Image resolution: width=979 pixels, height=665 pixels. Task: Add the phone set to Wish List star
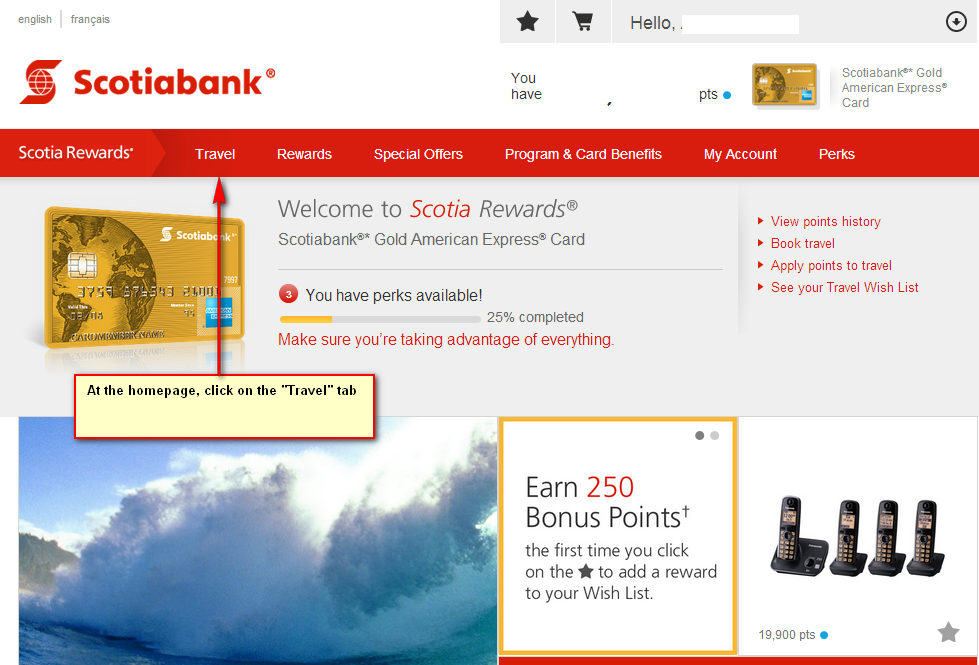tap(948, 632)
